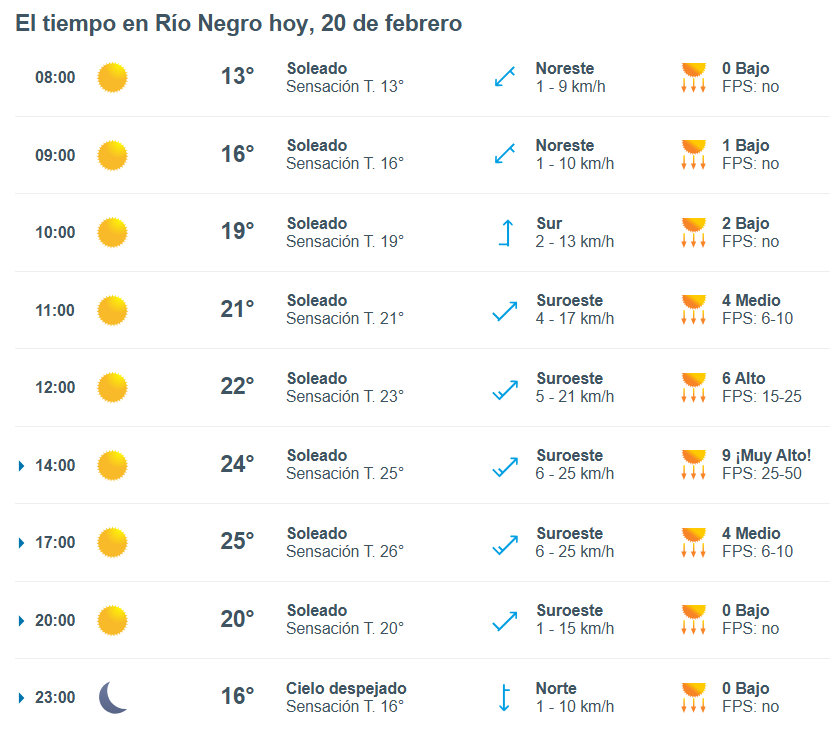Expand the 14:00 hourly row

[22, 465]
